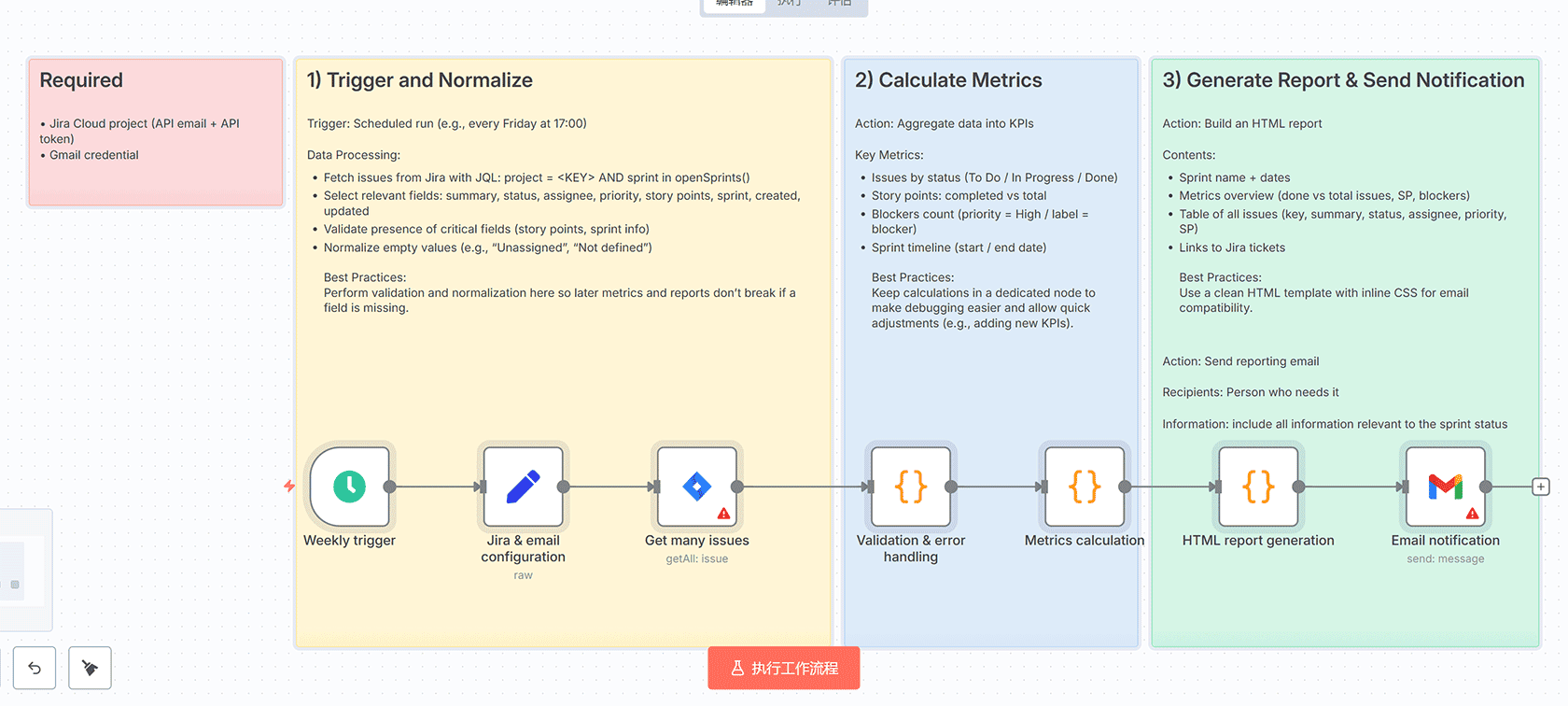Viewport: 1568px width, 706px height.
Task: Click the tidy-up brush icon
Action: pos(90,668)
